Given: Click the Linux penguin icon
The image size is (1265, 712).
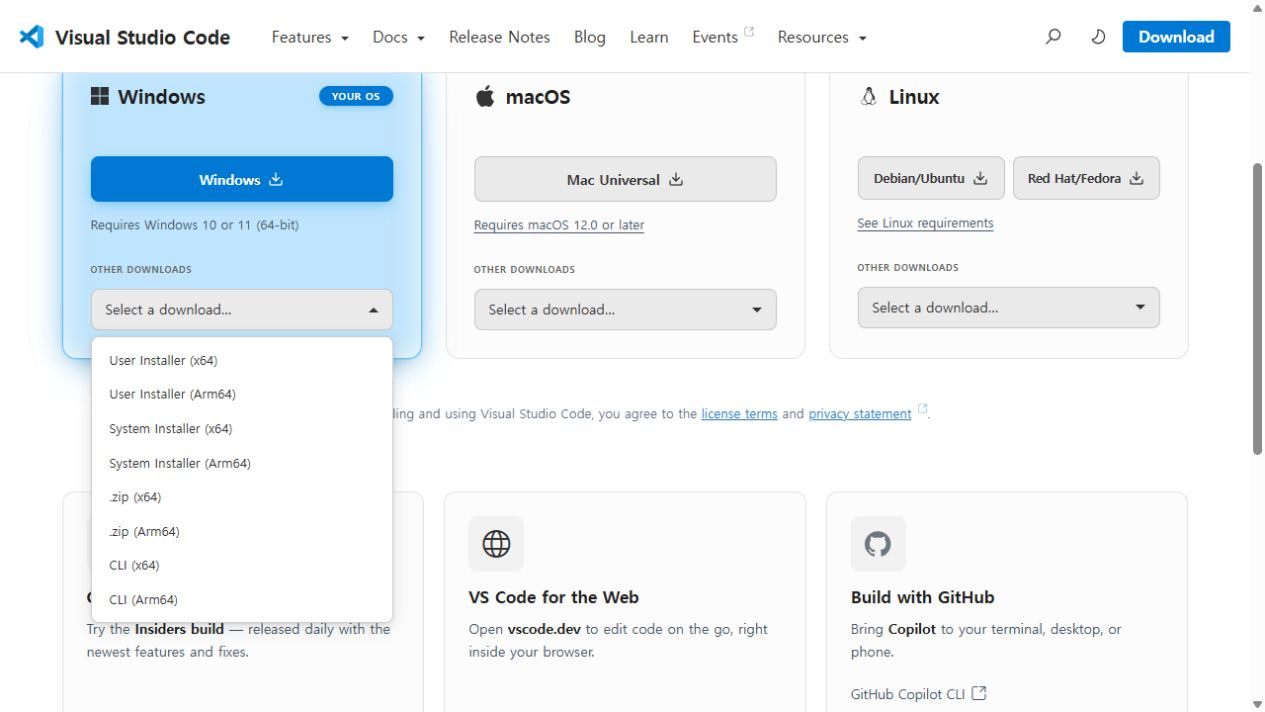Looking at the screenshot, I should pos(868,96).
